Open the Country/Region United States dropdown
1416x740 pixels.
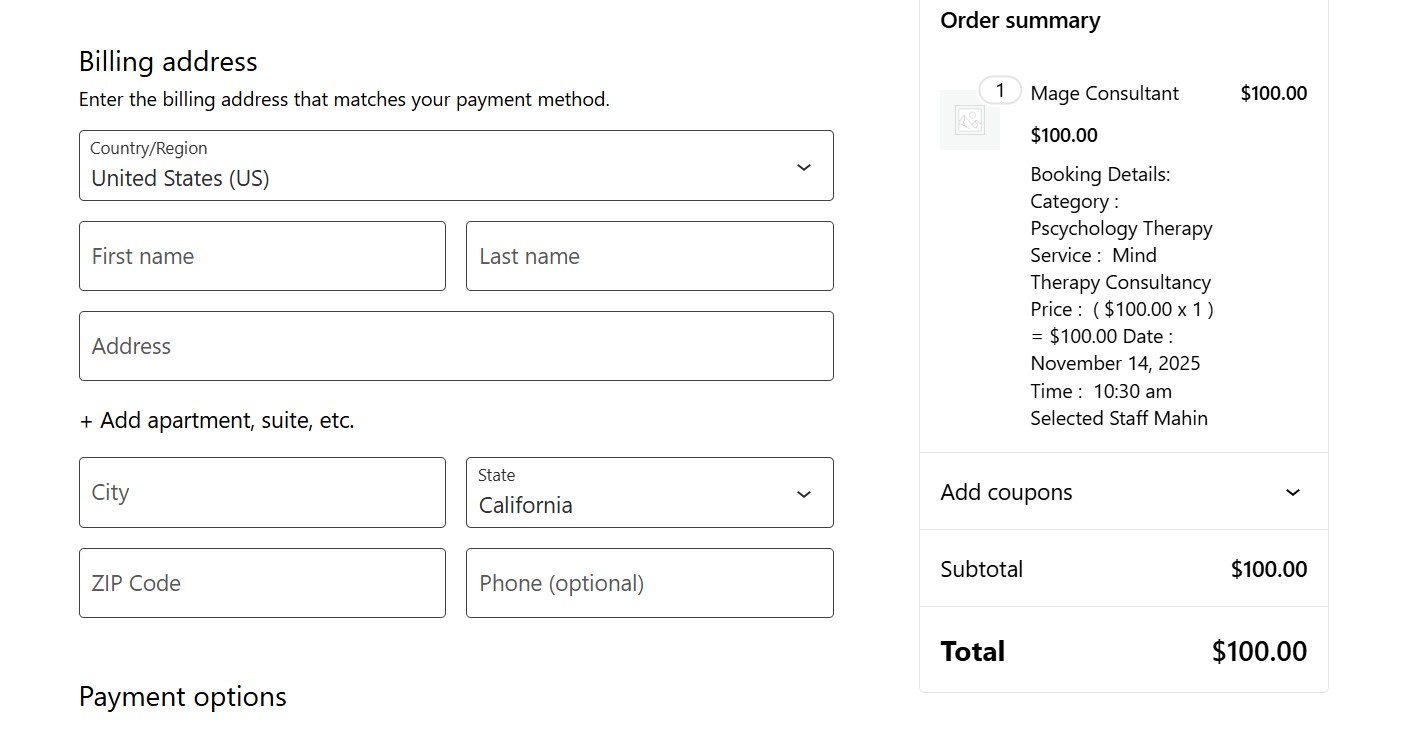[x=455, y=166]
